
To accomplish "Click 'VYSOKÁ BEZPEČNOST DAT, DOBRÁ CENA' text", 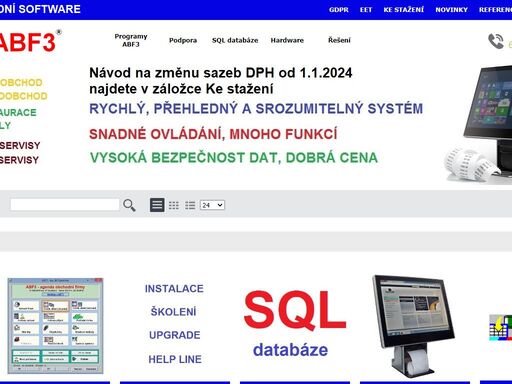I will tap(234, 158).
